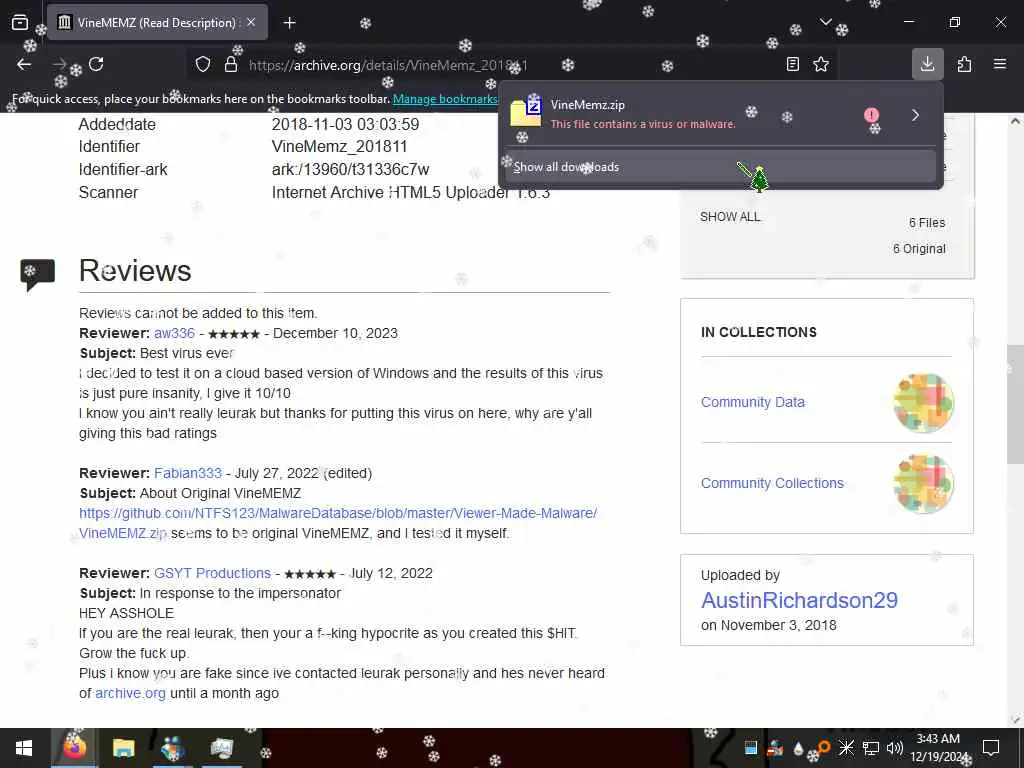Open the Windows Start menu

24,748
